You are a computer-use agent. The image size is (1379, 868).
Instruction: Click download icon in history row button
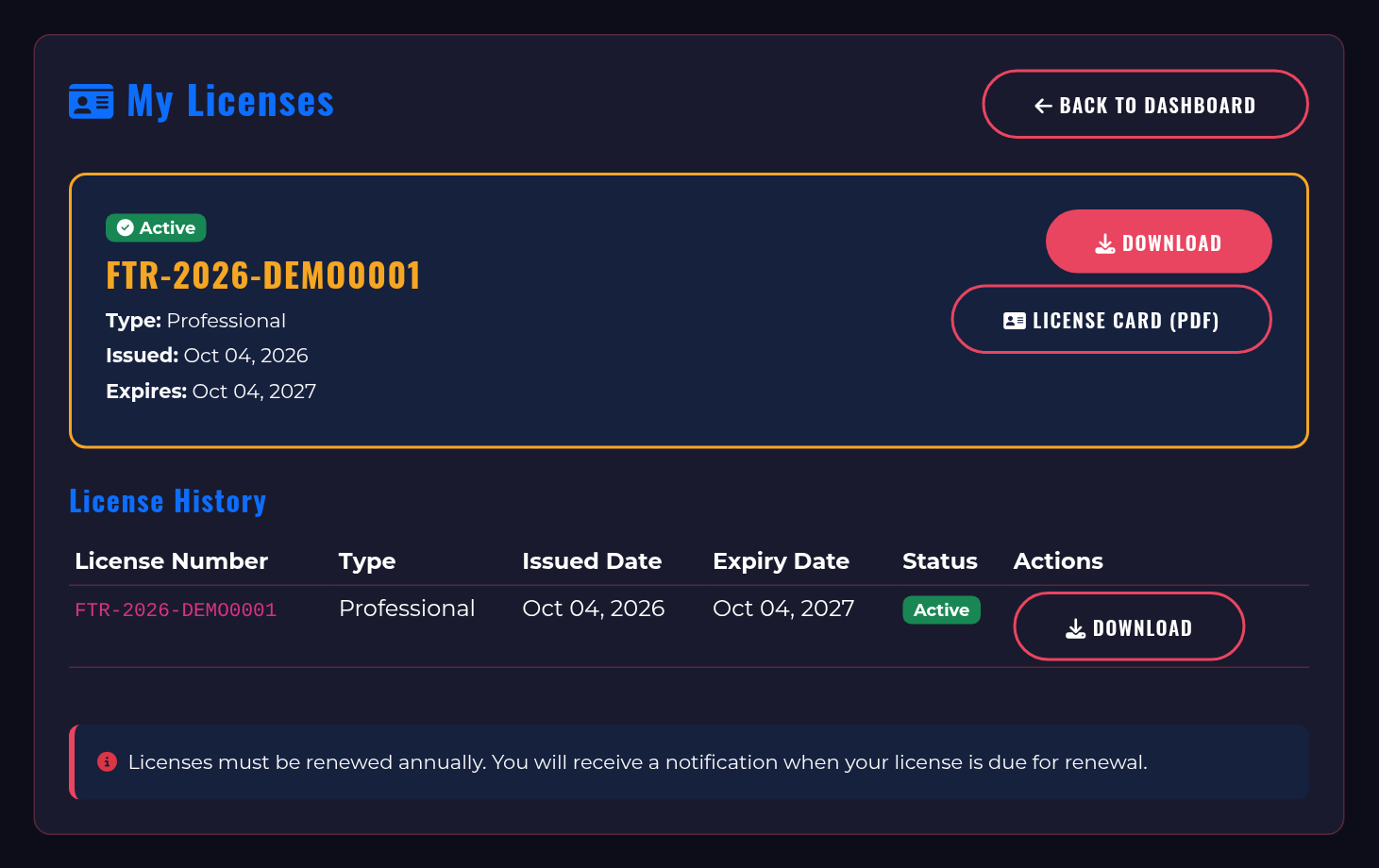[1075, 628]
